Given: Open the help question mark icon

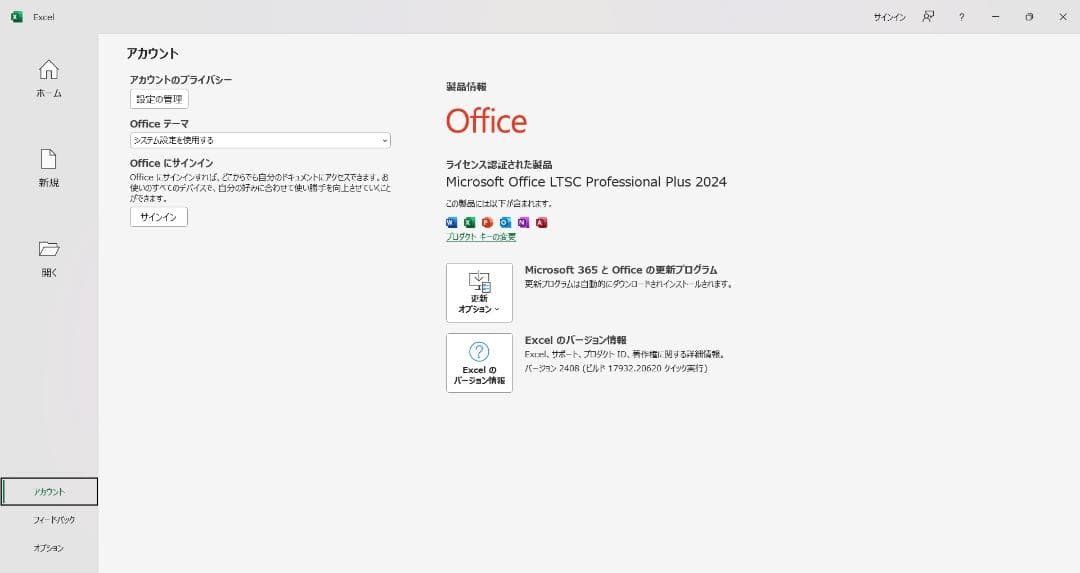Looking at the screenshot, I should [x=961, y=17].
